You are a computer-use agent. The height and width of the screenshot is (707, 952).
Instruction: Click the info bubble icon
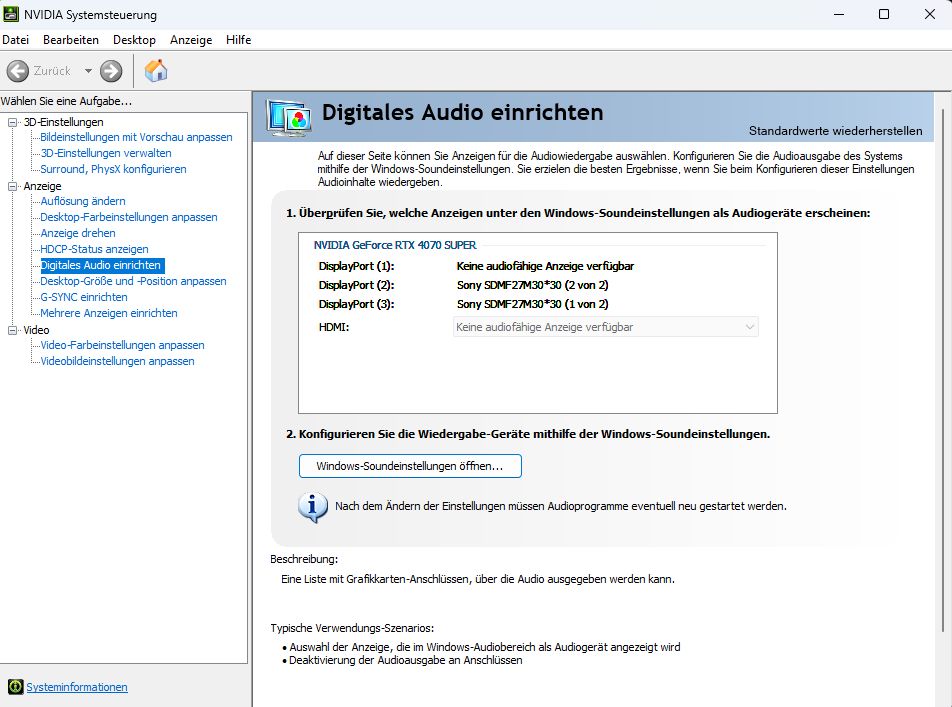coord(313,507)
